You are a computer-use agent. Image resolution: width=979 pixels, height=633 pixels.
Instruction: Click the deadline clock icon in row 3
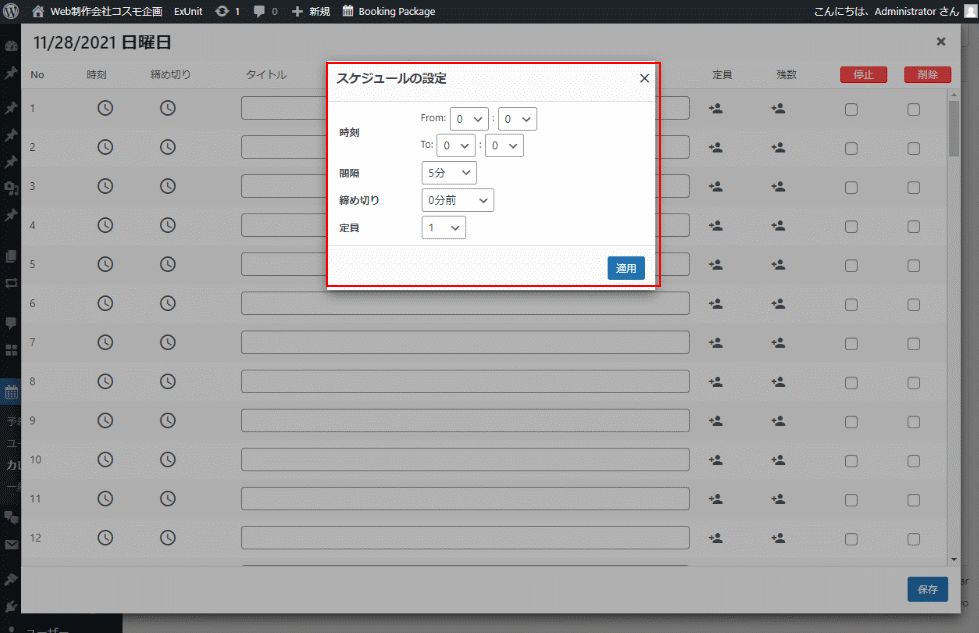168,186
